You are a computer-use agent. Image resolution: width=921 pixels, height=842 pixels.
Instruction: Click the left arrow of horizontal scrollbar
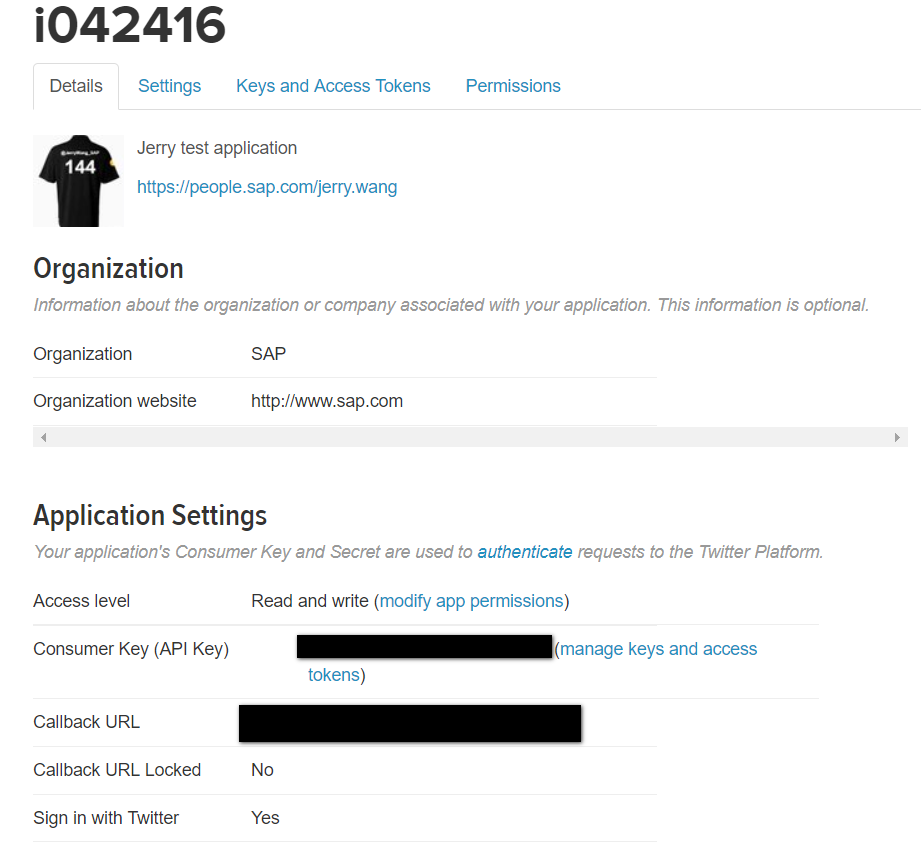click(x=43, y=437)
